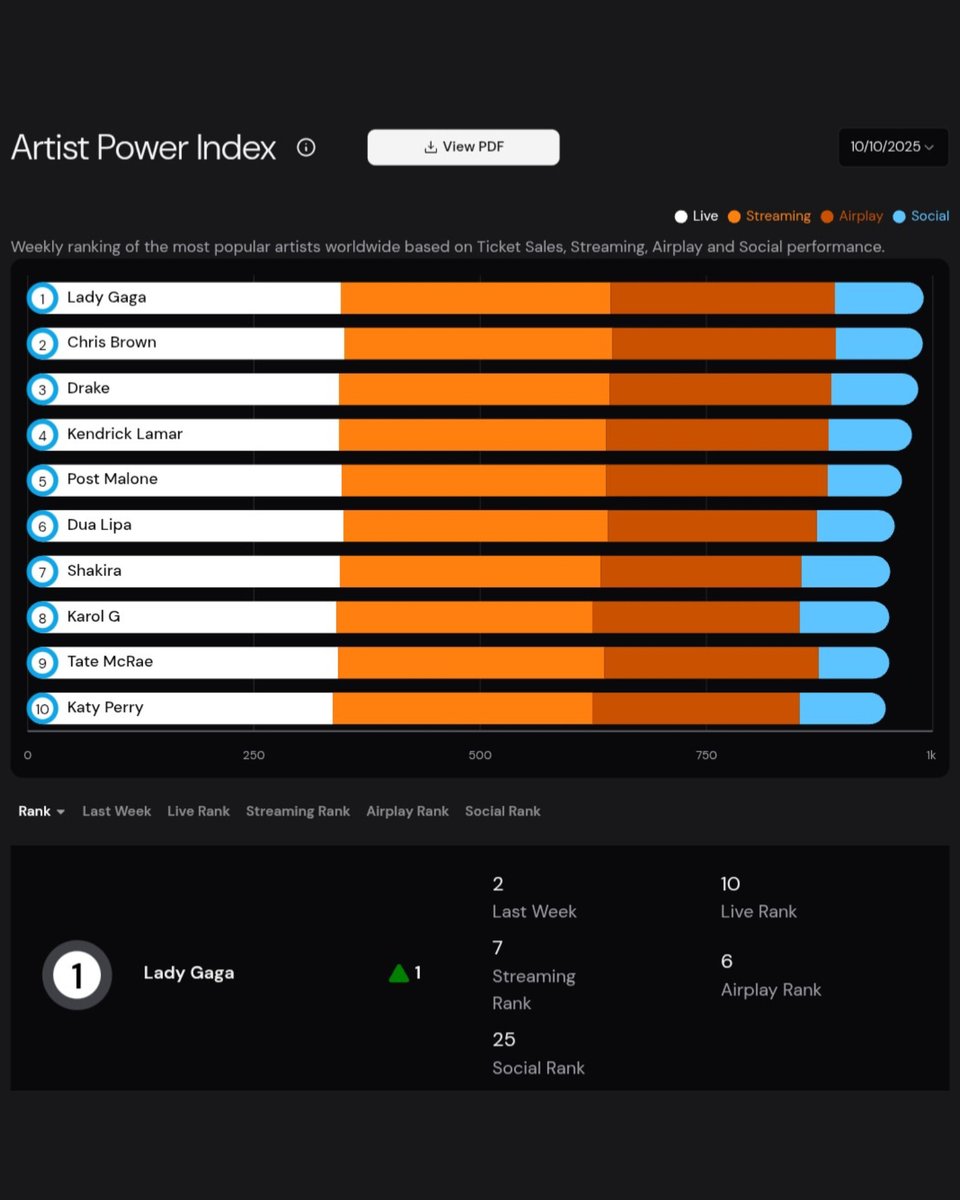
Task: Click Katy Perry's orange Streaming bar segment
Action: [x=462, y=708]
